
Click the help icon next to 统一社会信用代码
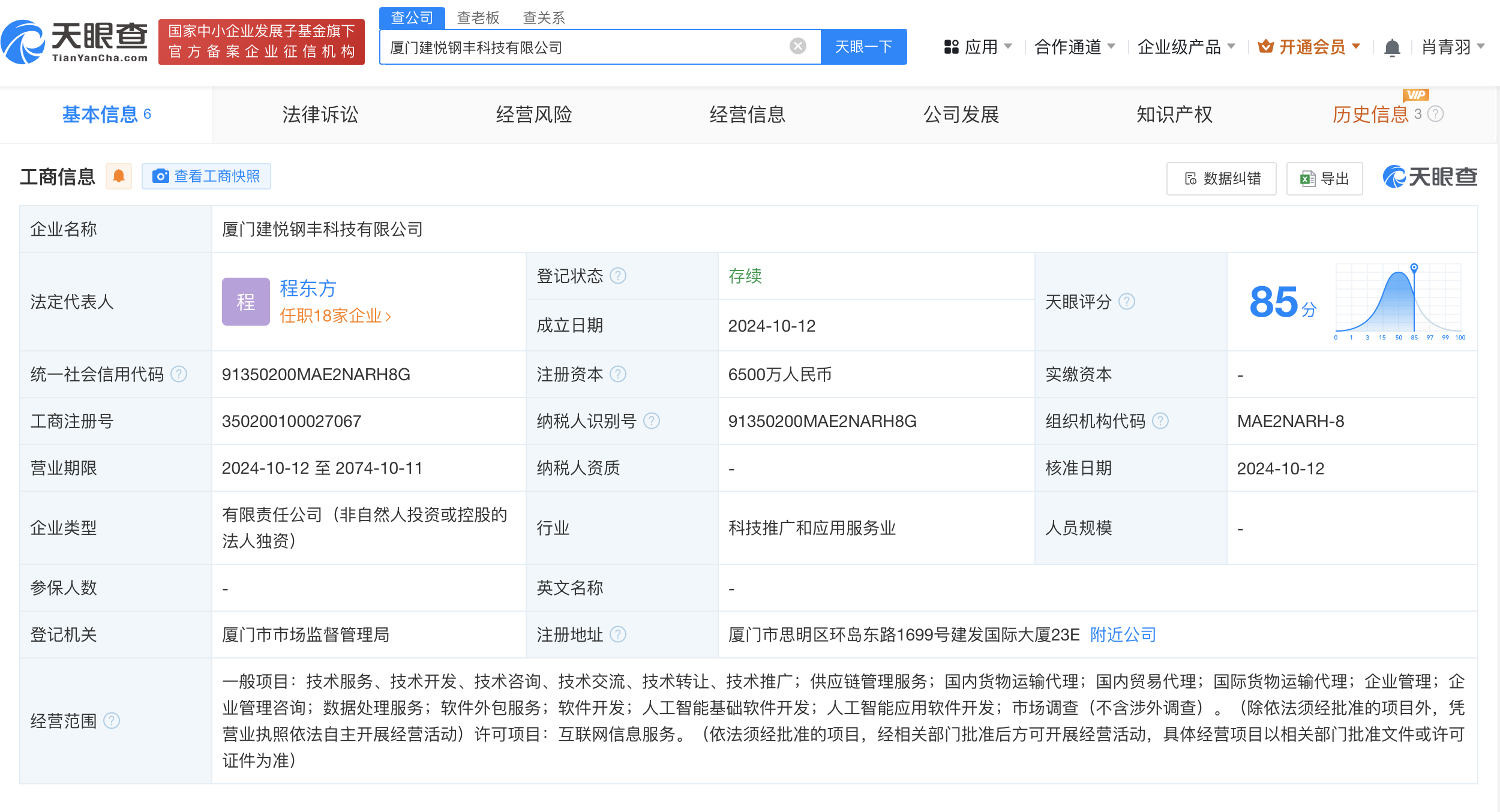point(179,374)
